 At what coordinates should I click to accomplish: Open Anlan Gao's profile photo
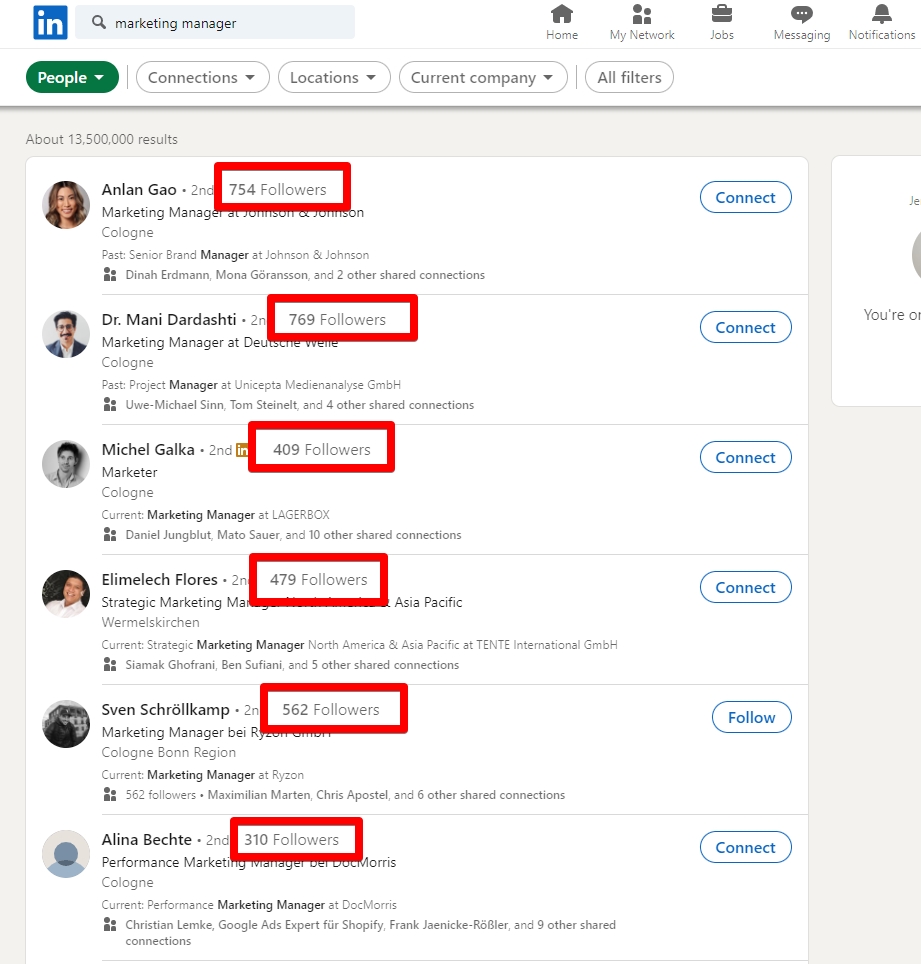click(x=66, y=205)
